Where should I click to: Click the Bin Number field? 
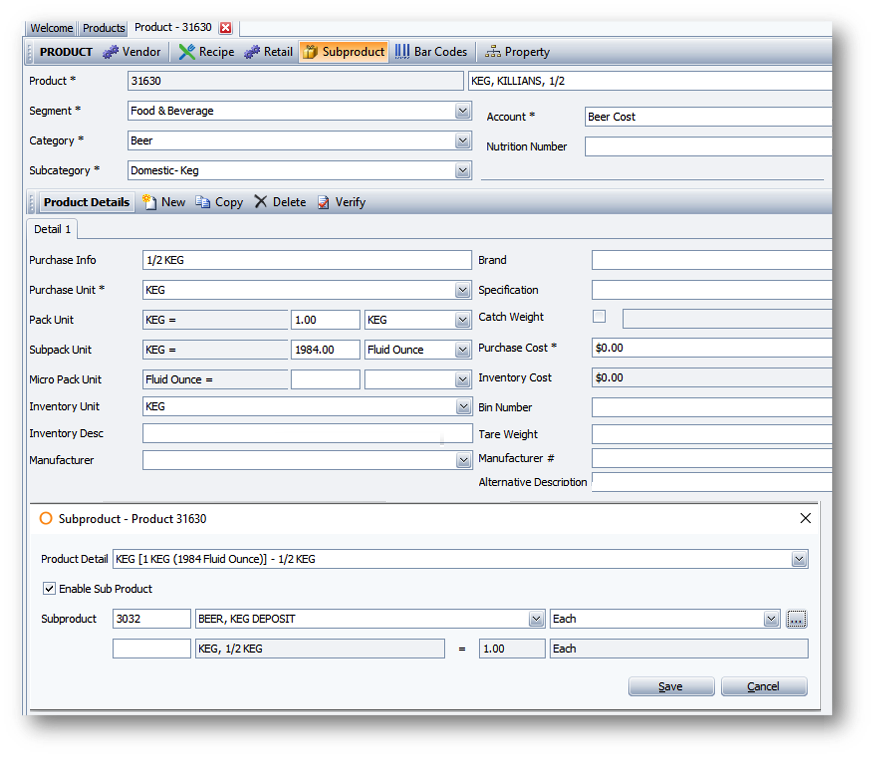(712, 407)
